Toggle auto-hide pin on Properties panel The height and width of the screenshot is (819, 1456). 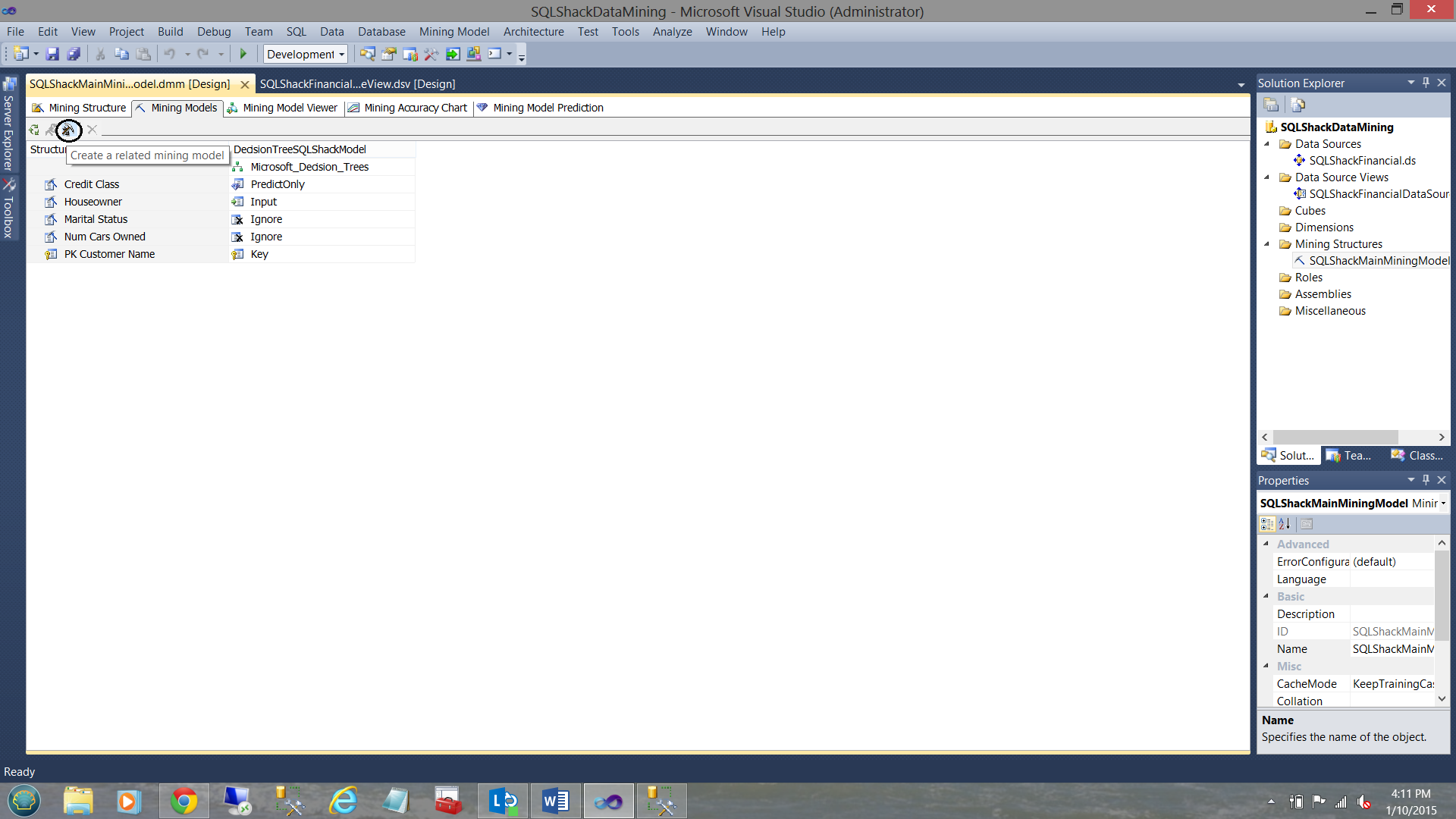[x=1426, y=480]
